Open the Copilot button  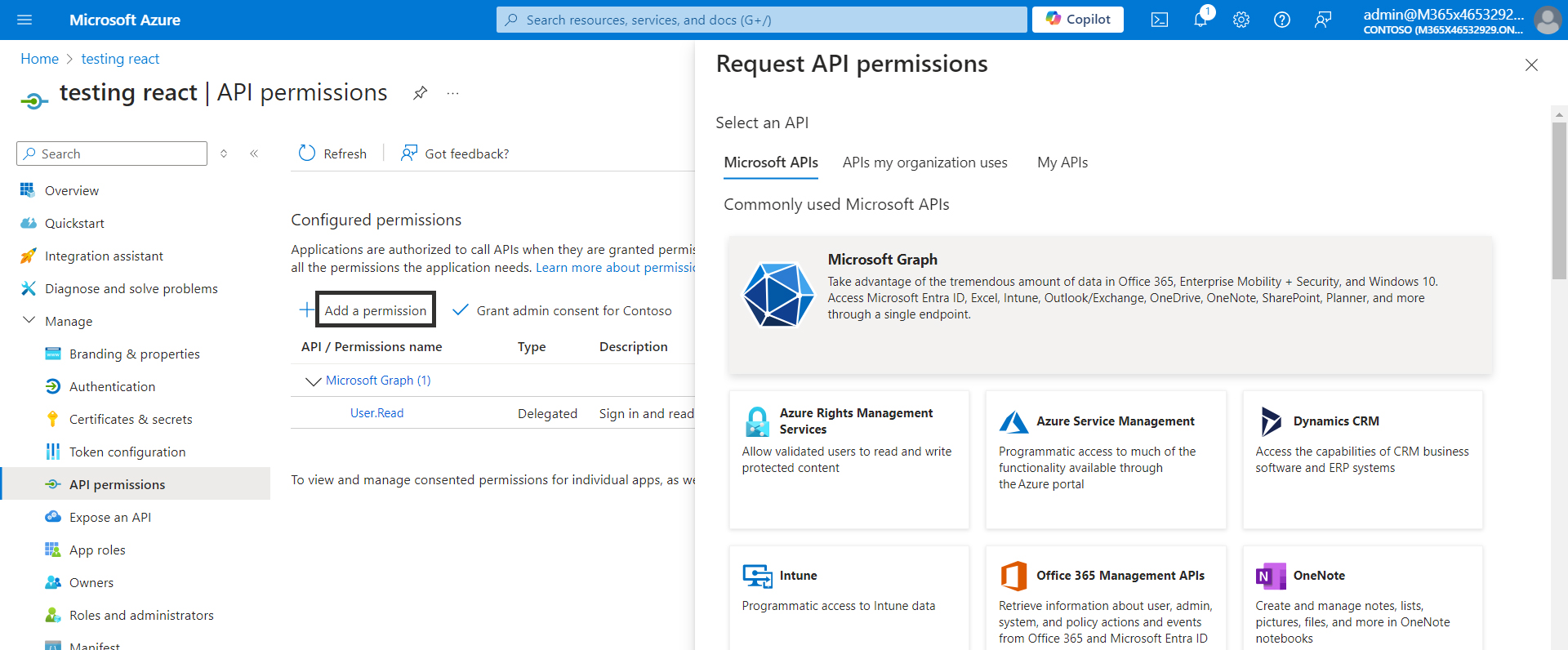tap(1077, 20)
